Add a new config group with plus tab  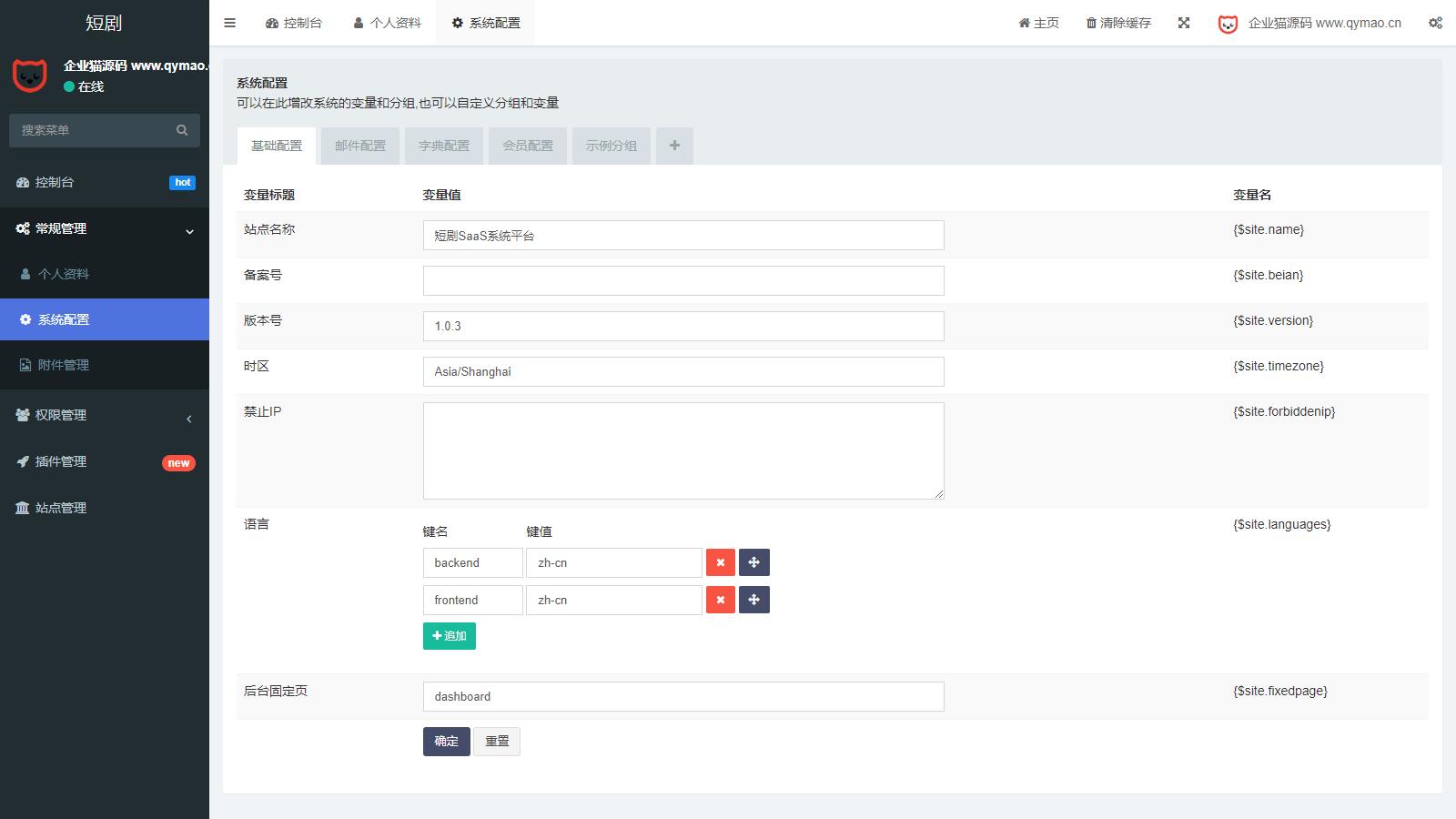point(674,146)
